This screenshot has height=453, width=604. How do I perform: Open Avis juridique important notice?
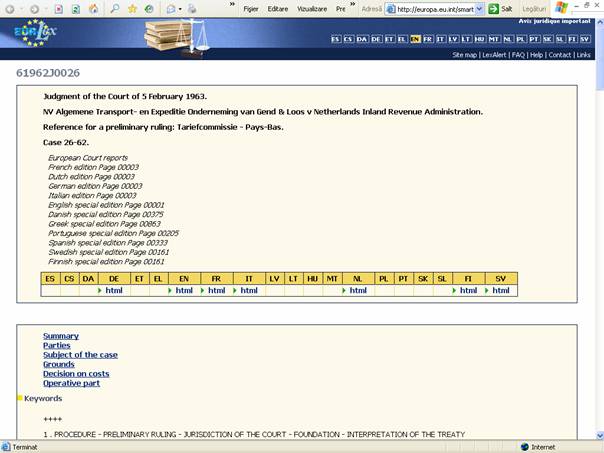click(554, 21)
